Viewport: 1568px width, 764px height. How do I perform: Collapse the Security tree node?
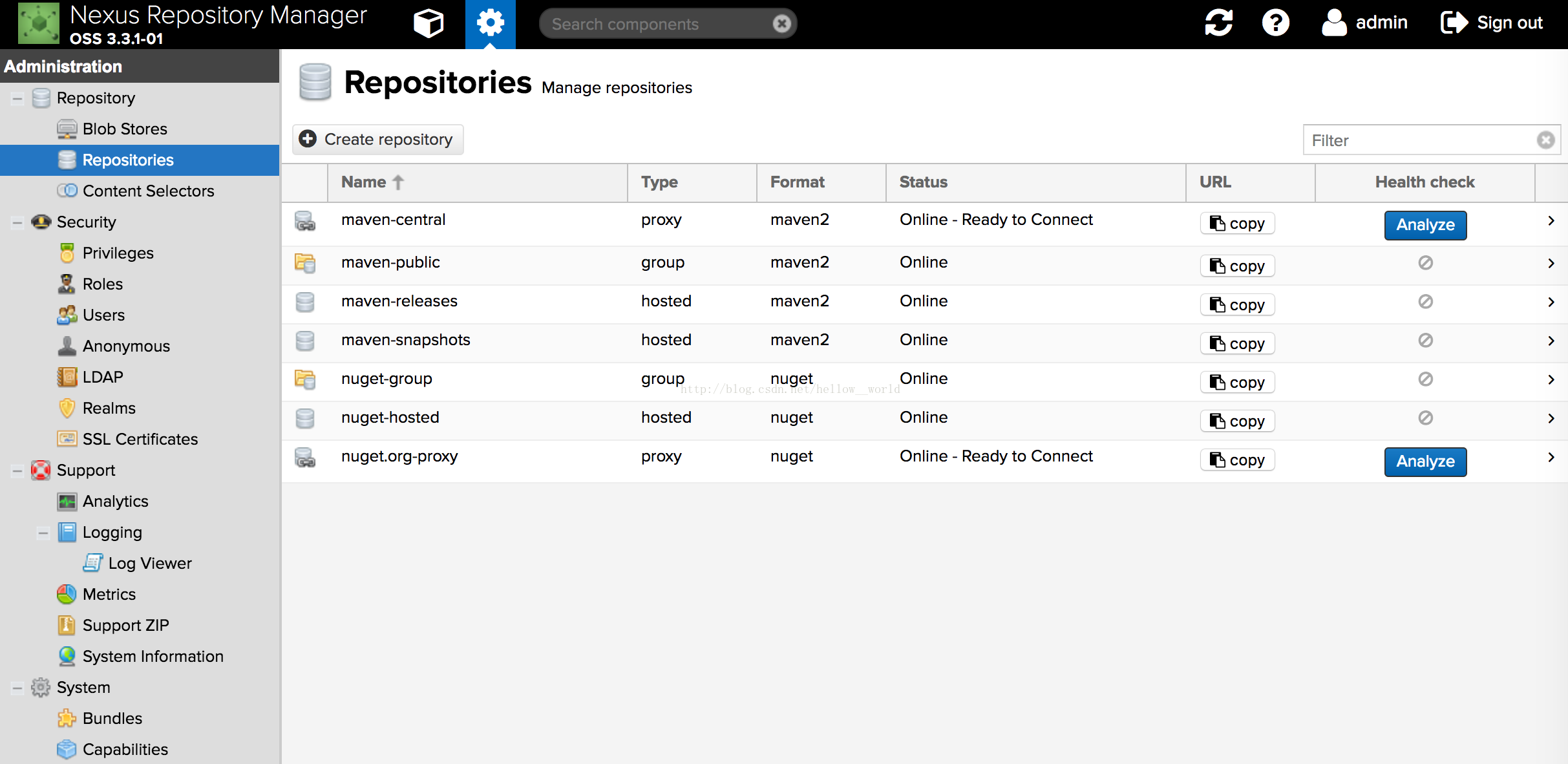pos(17,222)
